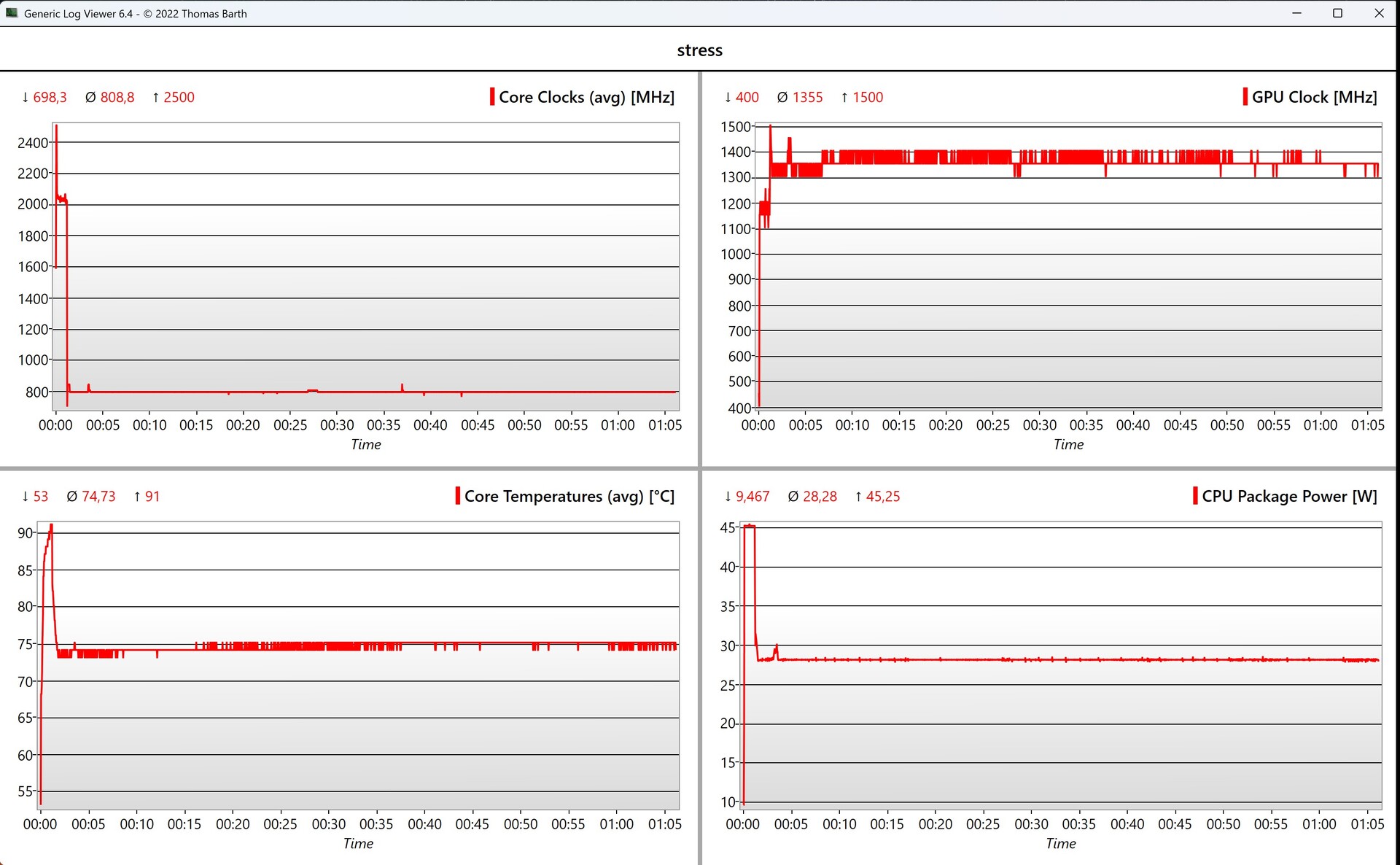Click the red Core Clocks legend swatch

[x=492, y=97]
